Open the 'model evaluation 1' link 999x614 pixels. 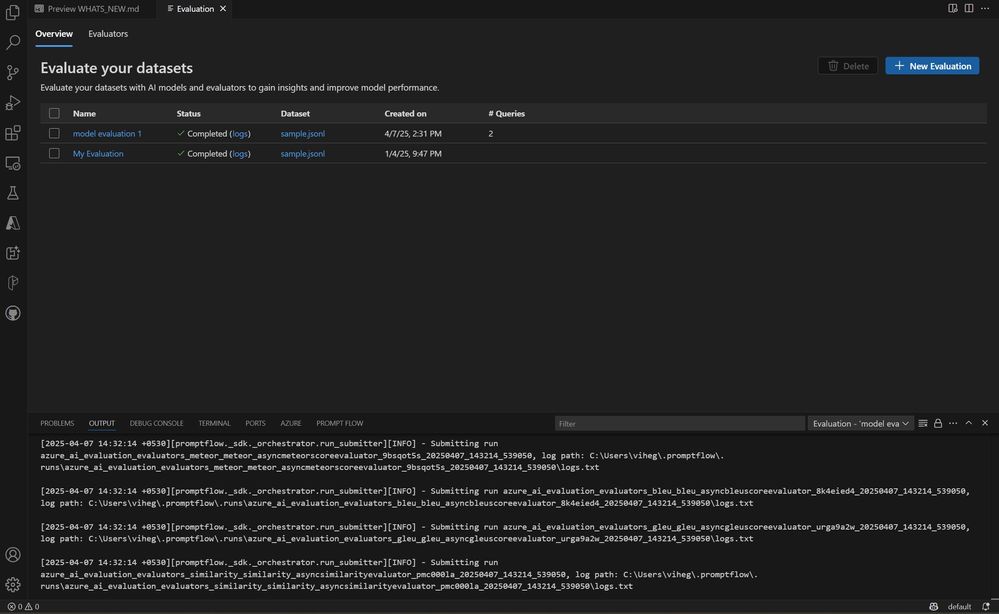click(107, 134)
